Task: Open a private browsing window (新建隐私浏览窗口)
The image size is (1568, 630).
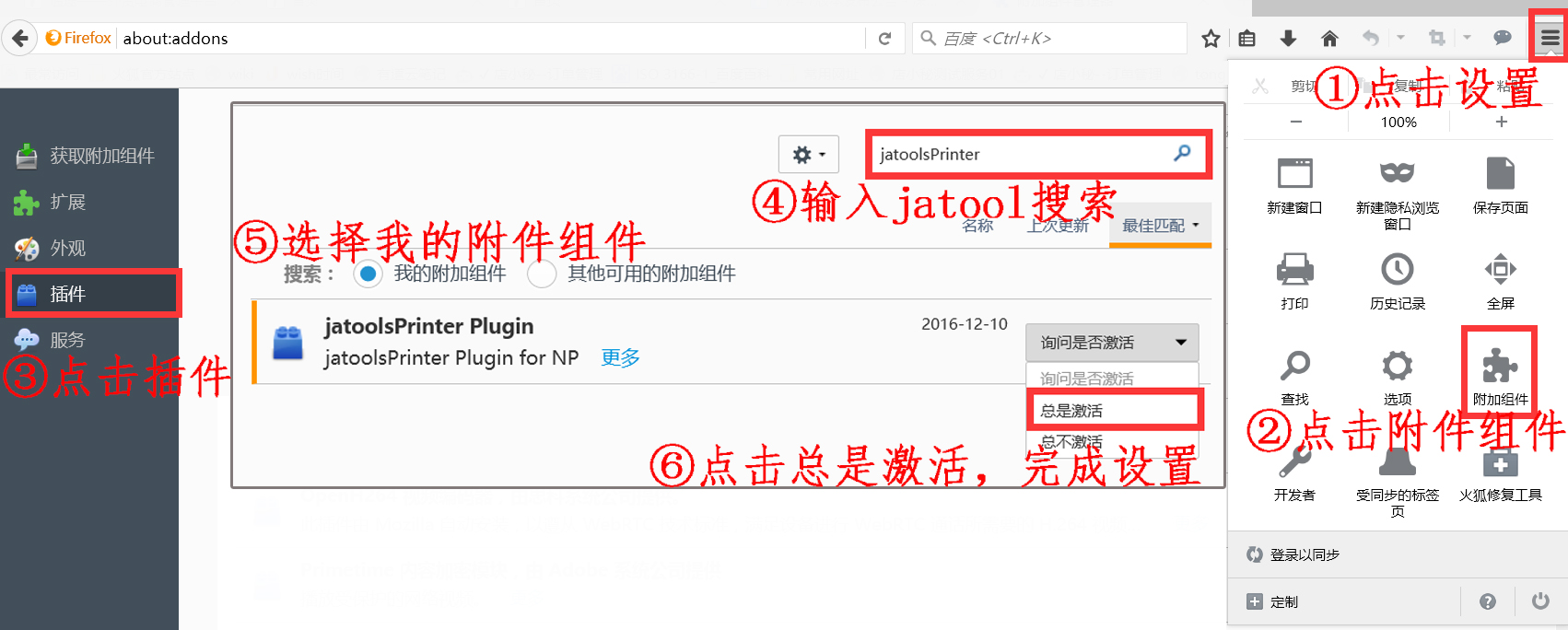Action: (1398, 193)
